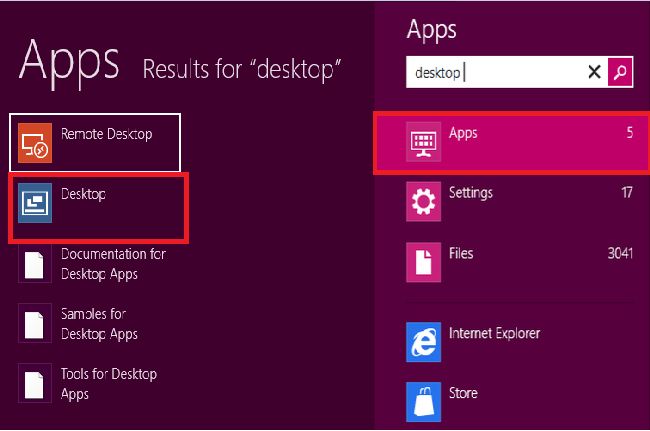Screen dimensions: 650x431
Task: Select the Apps search category icon
Action: 423,142
